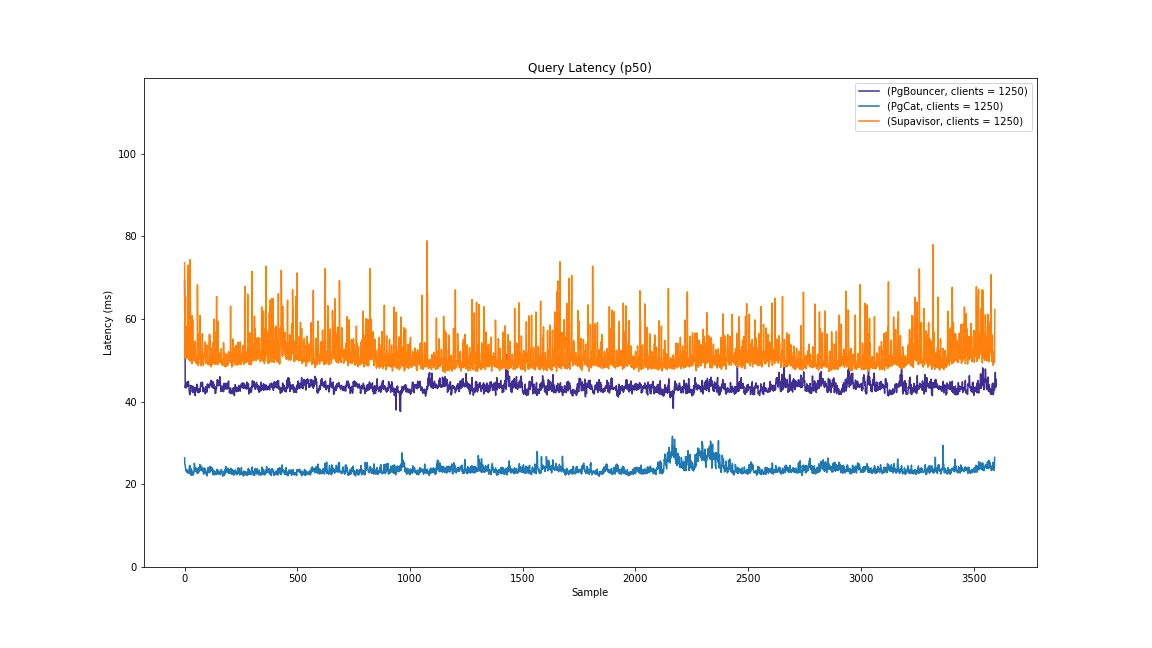Click the y-axis tick label 20
This screenshot has width=1152, height=648.
(x=131, y=484)
